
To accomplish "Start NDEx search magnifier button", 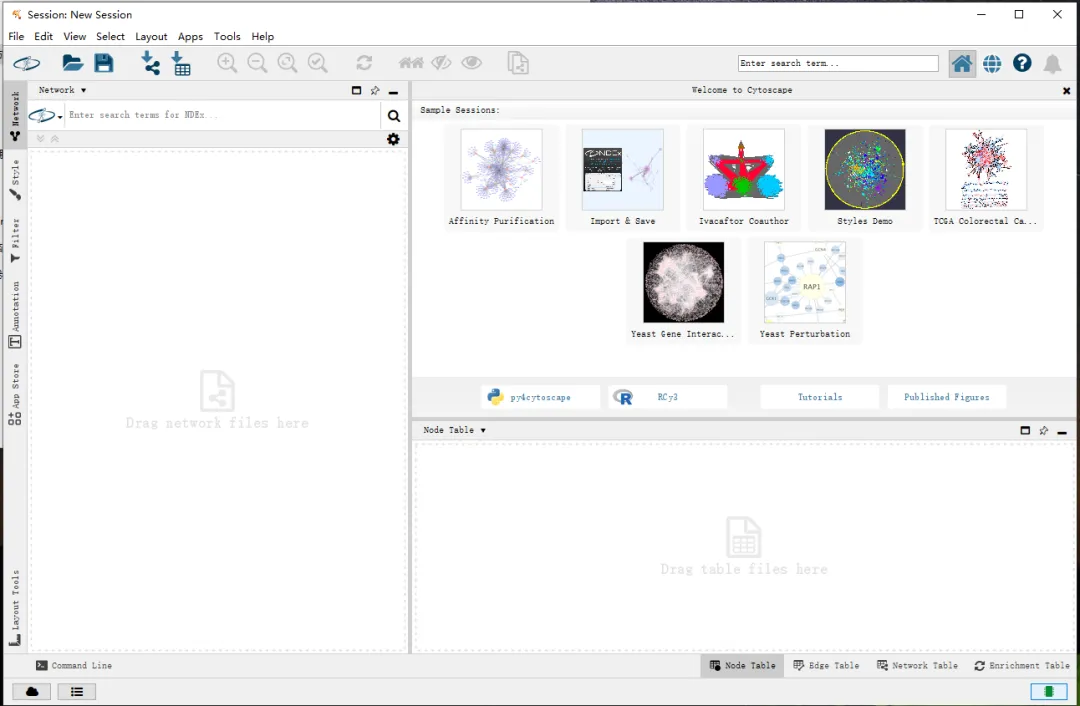I will click(394, 116).
